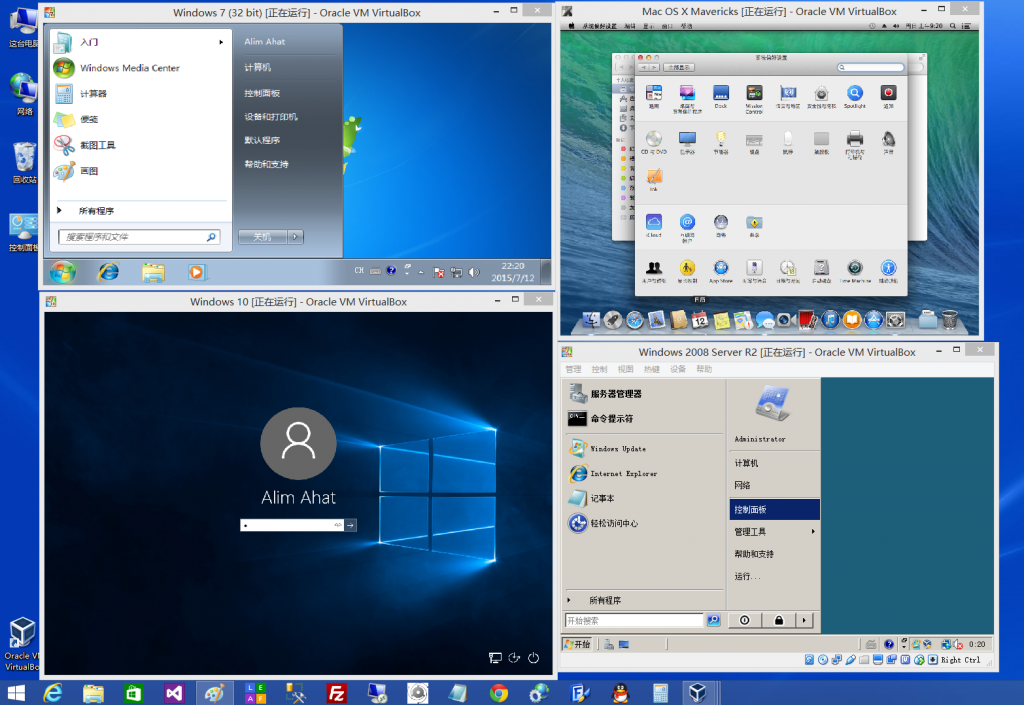This screenshot has width=1024, height=705.
Task: Open Dock pane in Mac System Preferences
Action: tap(720, 97)
